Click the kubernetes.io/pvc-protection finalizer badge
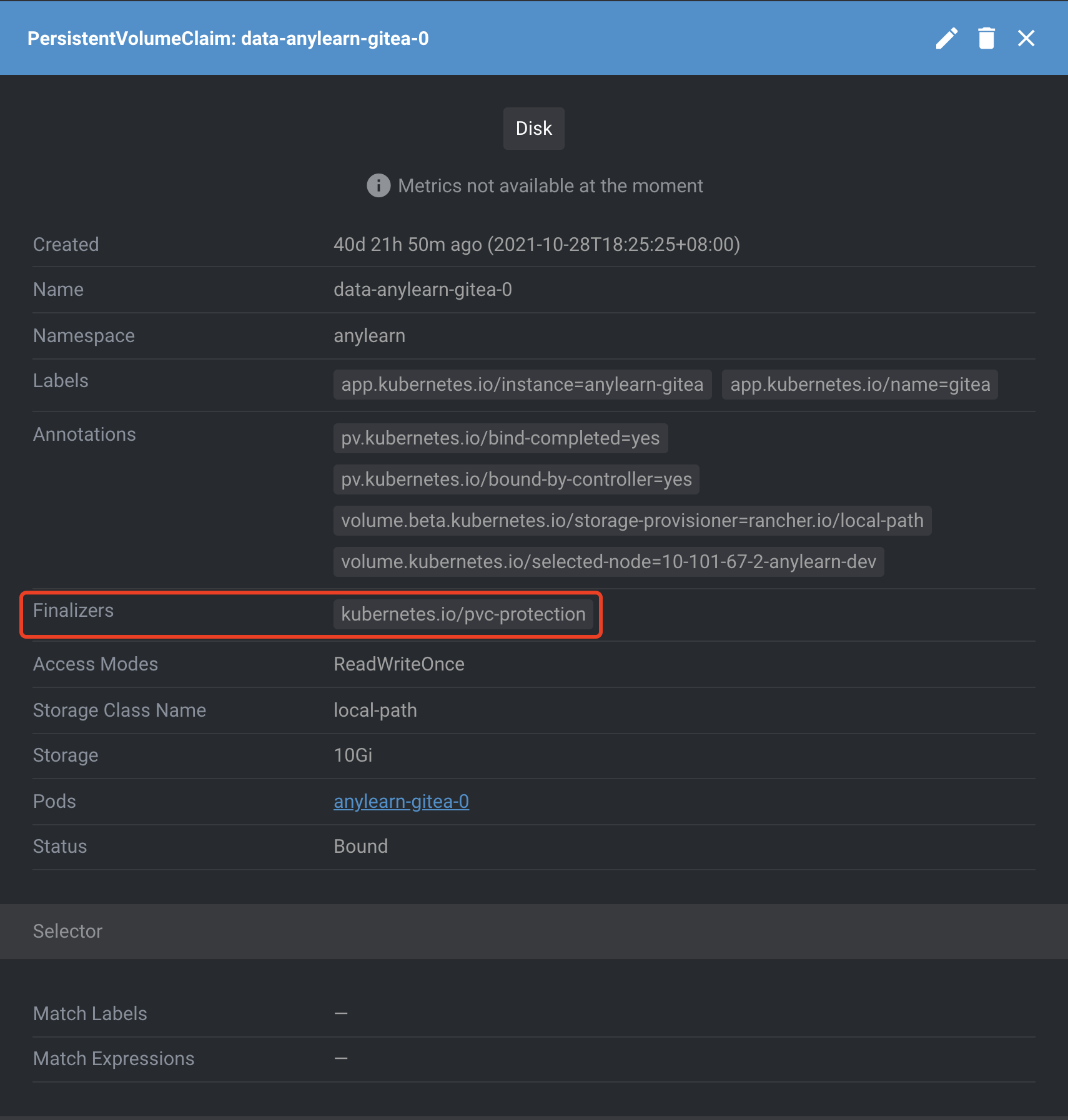The image size is (1068, 1120). (x=463, y=614)
